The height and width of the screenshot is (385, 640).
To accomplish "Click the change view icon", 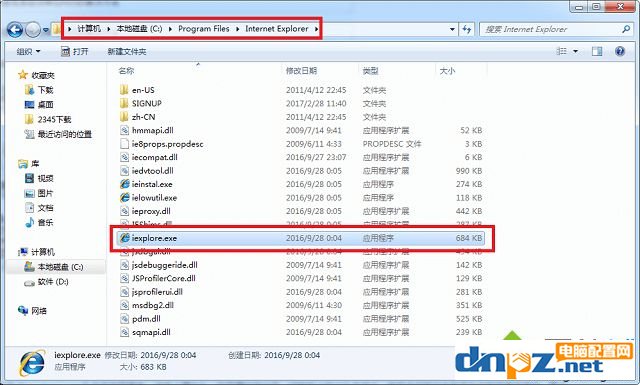I will 562,51.
